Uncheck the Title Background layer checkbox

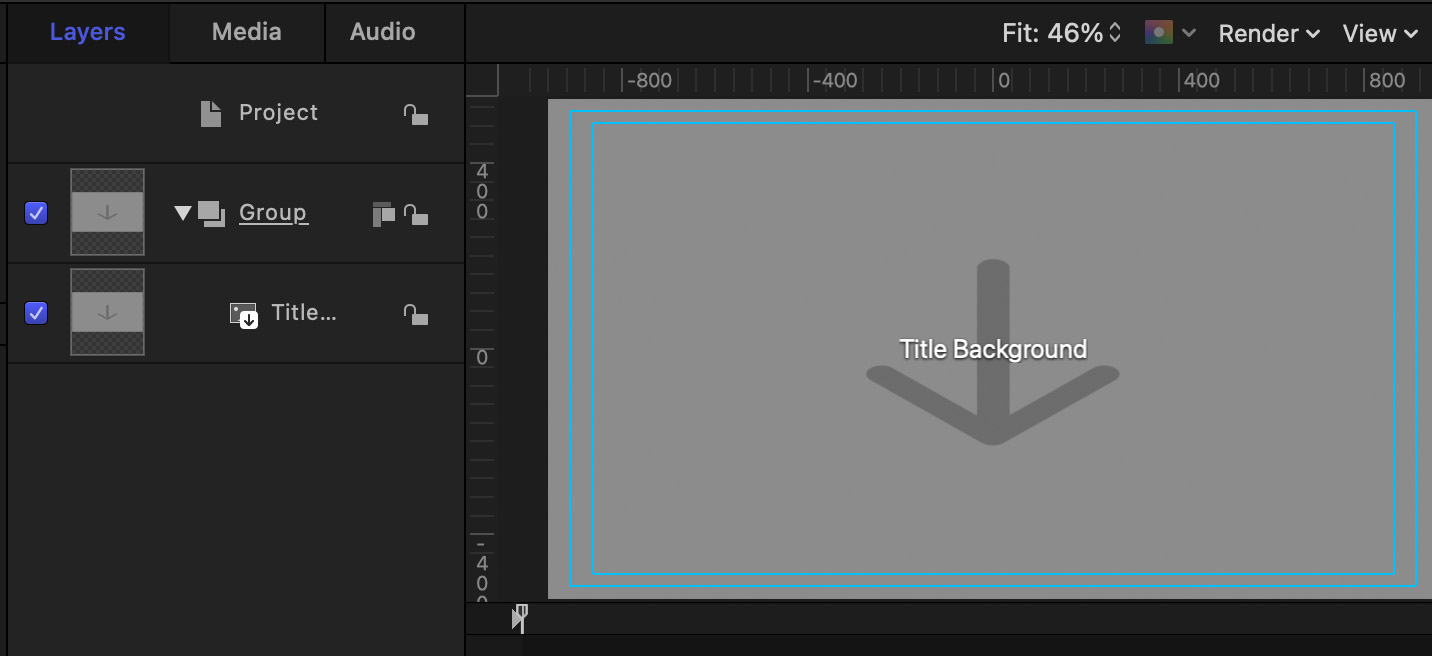click(36, 313)
